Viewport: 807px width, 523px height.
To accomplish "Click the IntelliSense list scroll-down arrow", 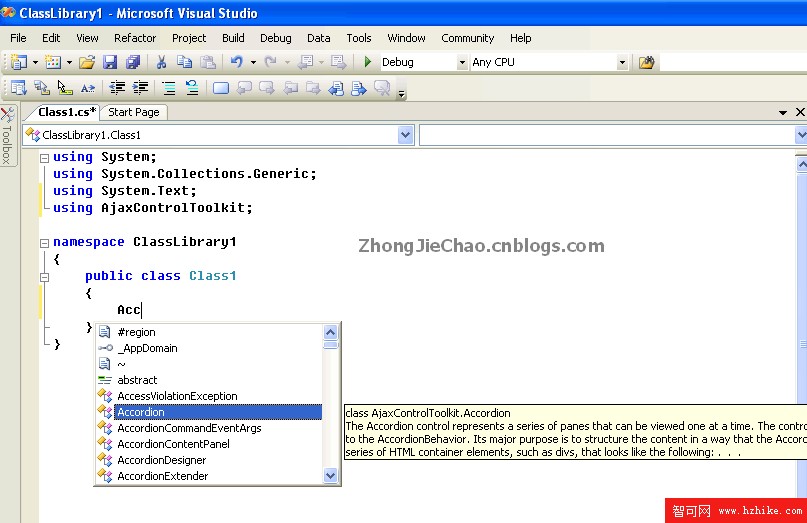I will tap(331, 477).
